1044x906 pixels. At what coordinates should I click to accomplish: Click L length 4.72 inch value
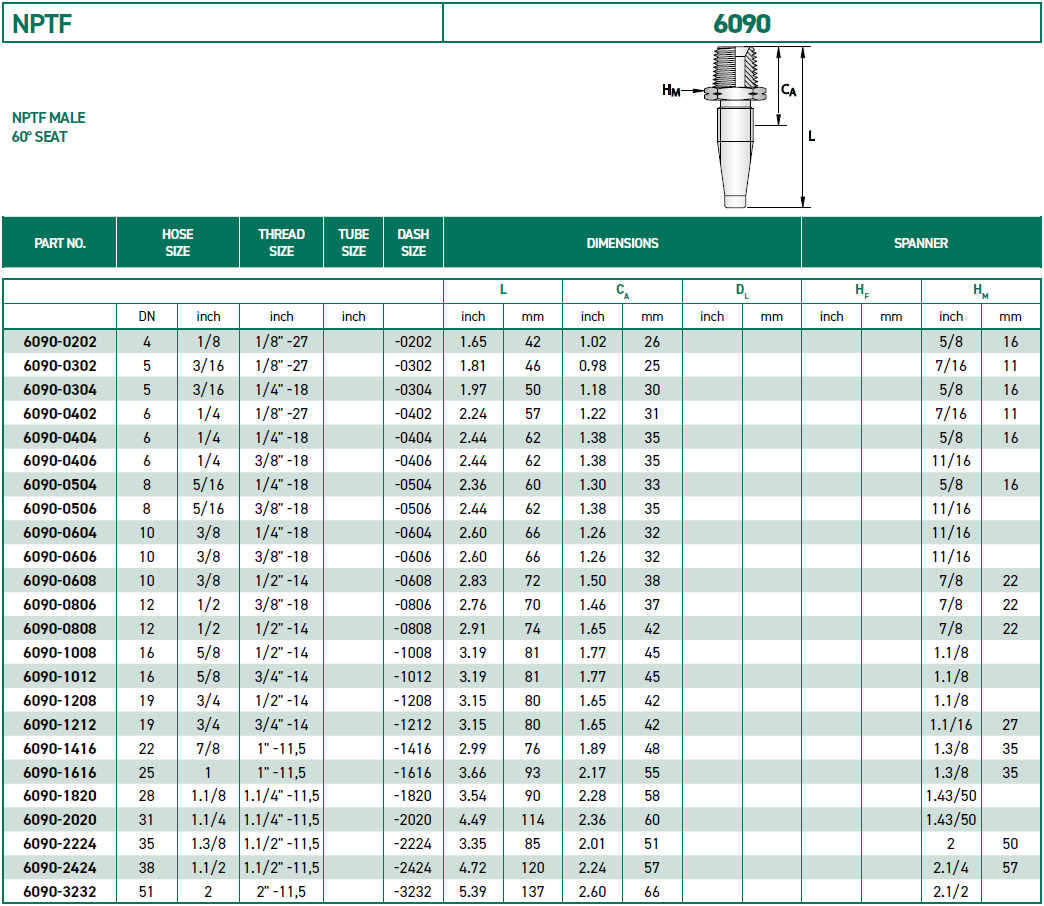(473, 868)
